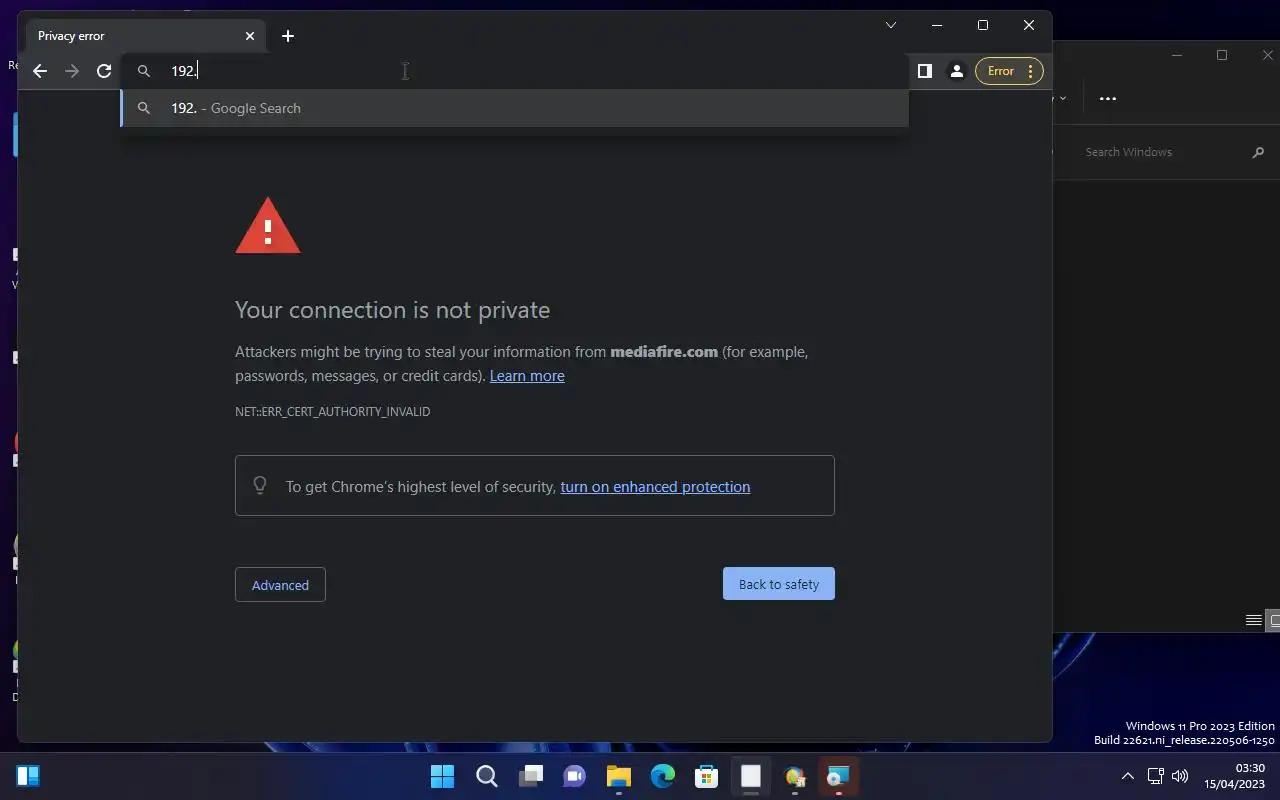Click the red warning triangle icon
The width and height of the screenshot is (1280, 800).
(268, 226)
